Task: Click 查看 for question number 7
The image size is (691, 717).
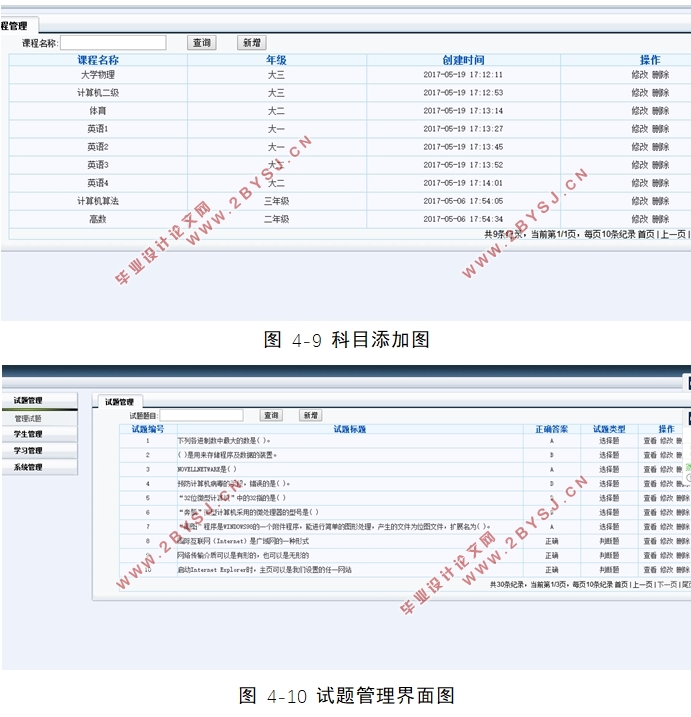Action: pyautogui.click(x=650, y=527)
